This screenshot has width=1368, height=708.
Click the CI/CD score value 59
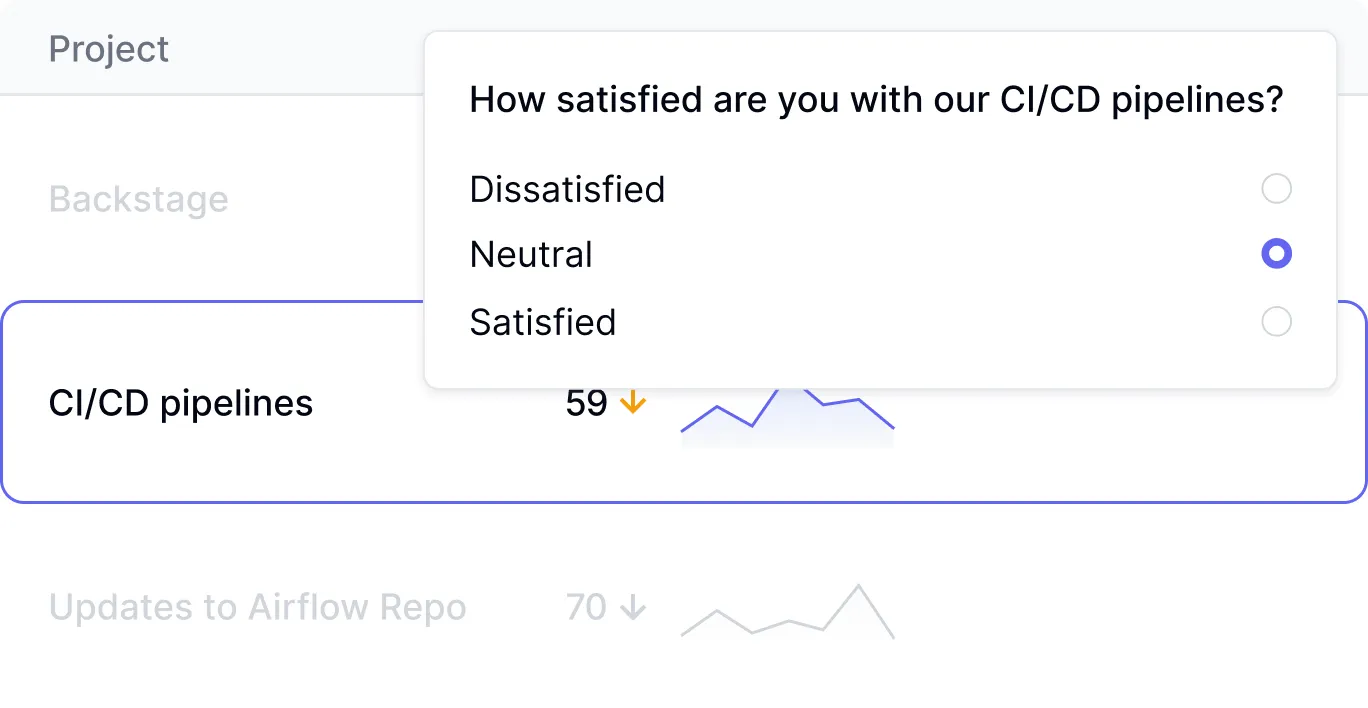(x=586, y=403)
